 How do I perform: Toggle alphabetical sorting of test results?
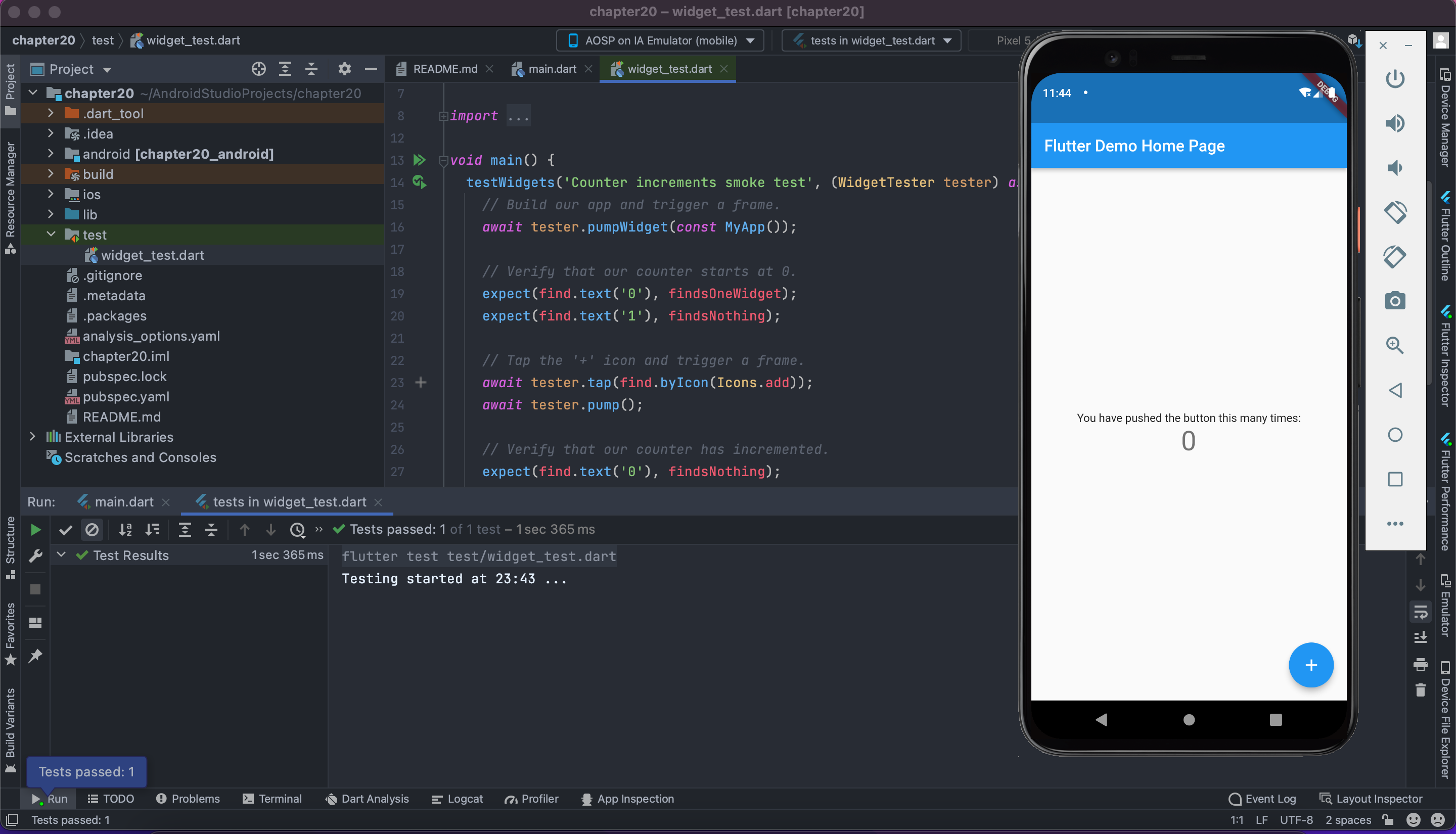(125, 530)
